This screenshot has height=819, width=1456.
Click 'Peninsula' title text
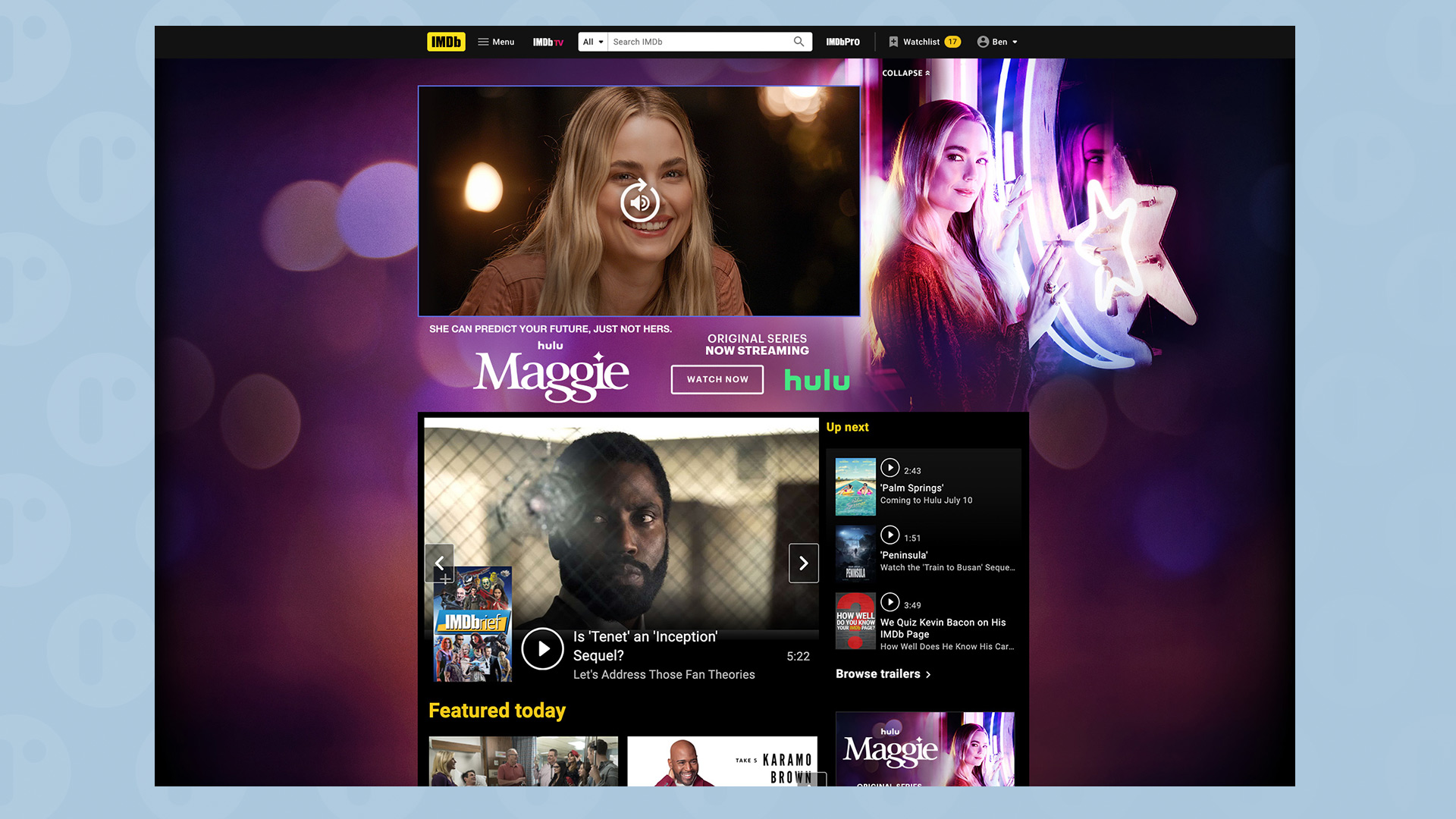click(903, 555)
